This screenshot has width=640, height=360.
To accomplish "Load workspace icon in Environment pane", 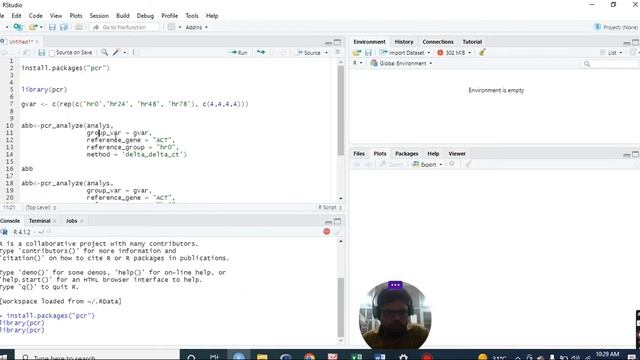I will pos(357,53).
